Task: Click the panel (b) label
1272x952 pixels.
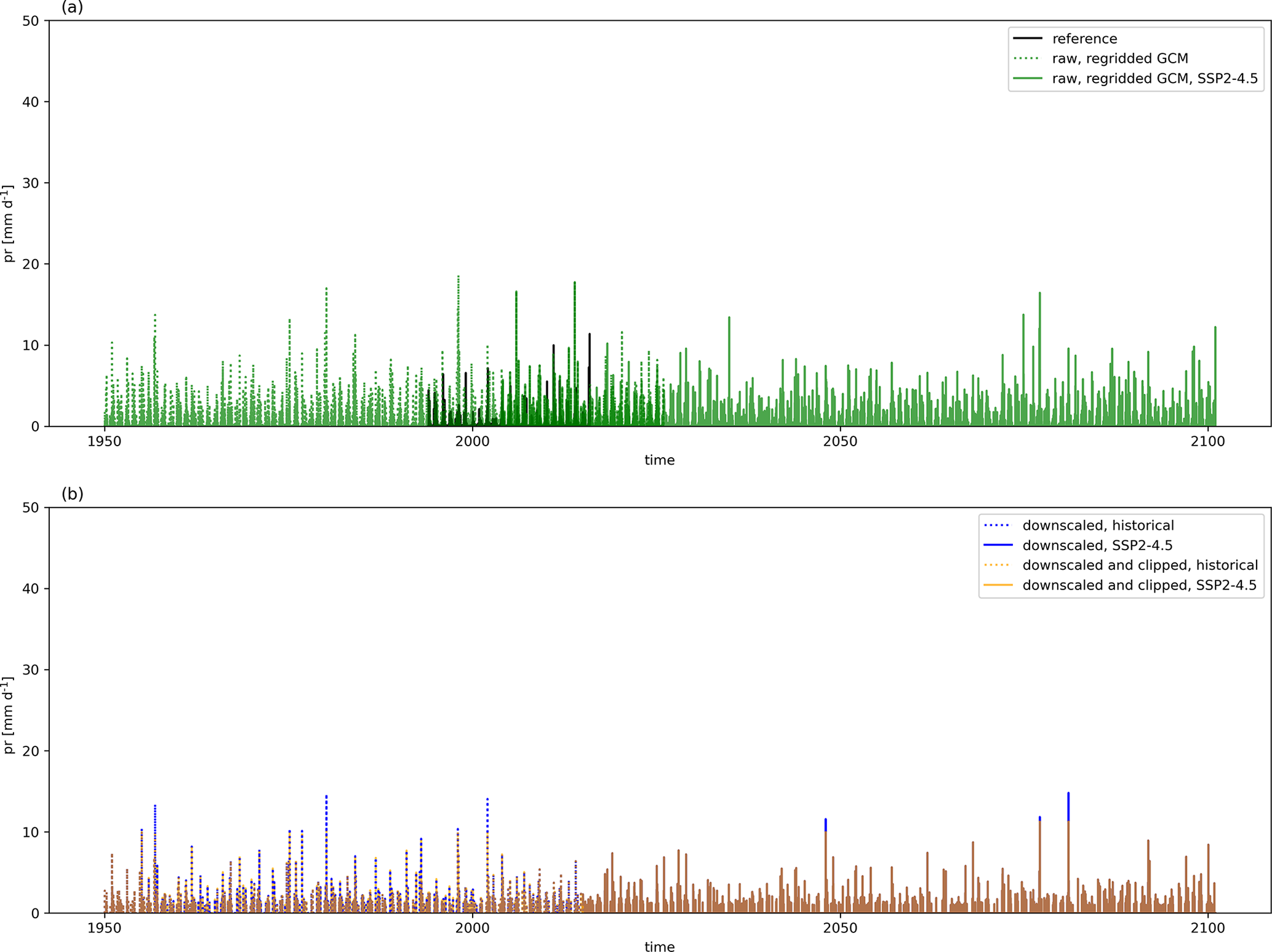Action: coord(72,494)
